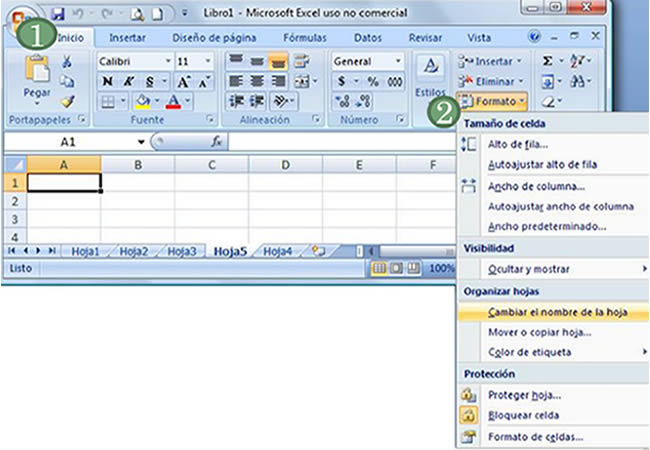This screenshot has height=450, width=650.
Task: Open the Calibri font name dropdown
Action: 134,61
